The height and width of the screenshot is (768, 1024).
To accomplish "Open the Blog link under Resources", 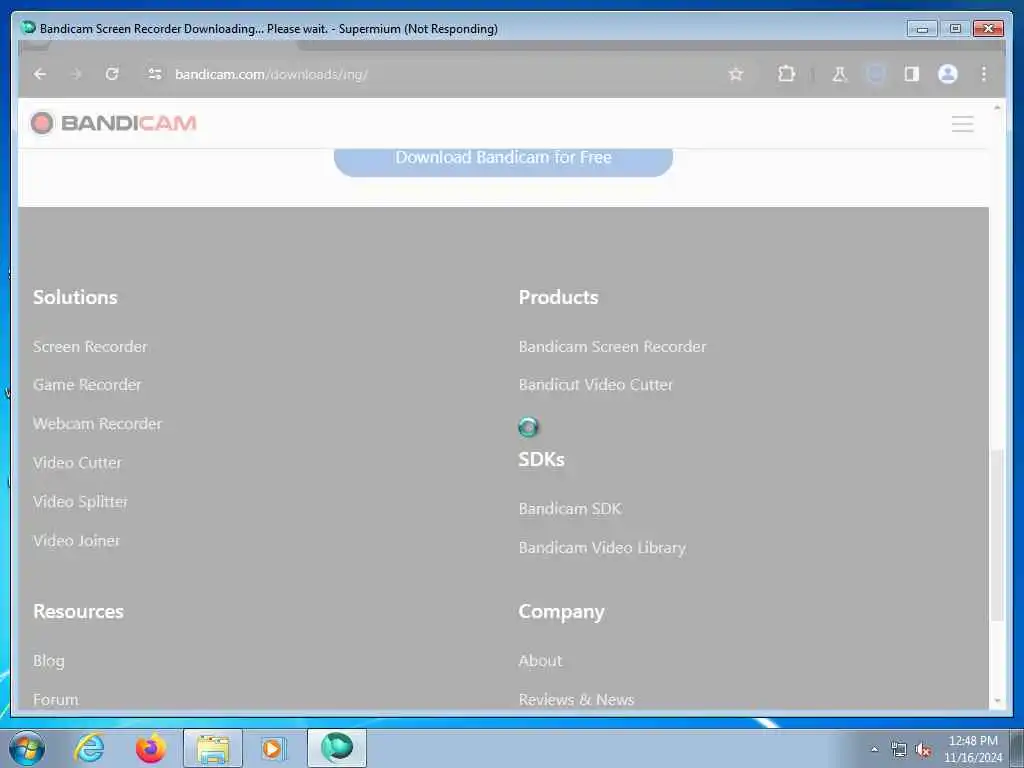I will point(49,661).
